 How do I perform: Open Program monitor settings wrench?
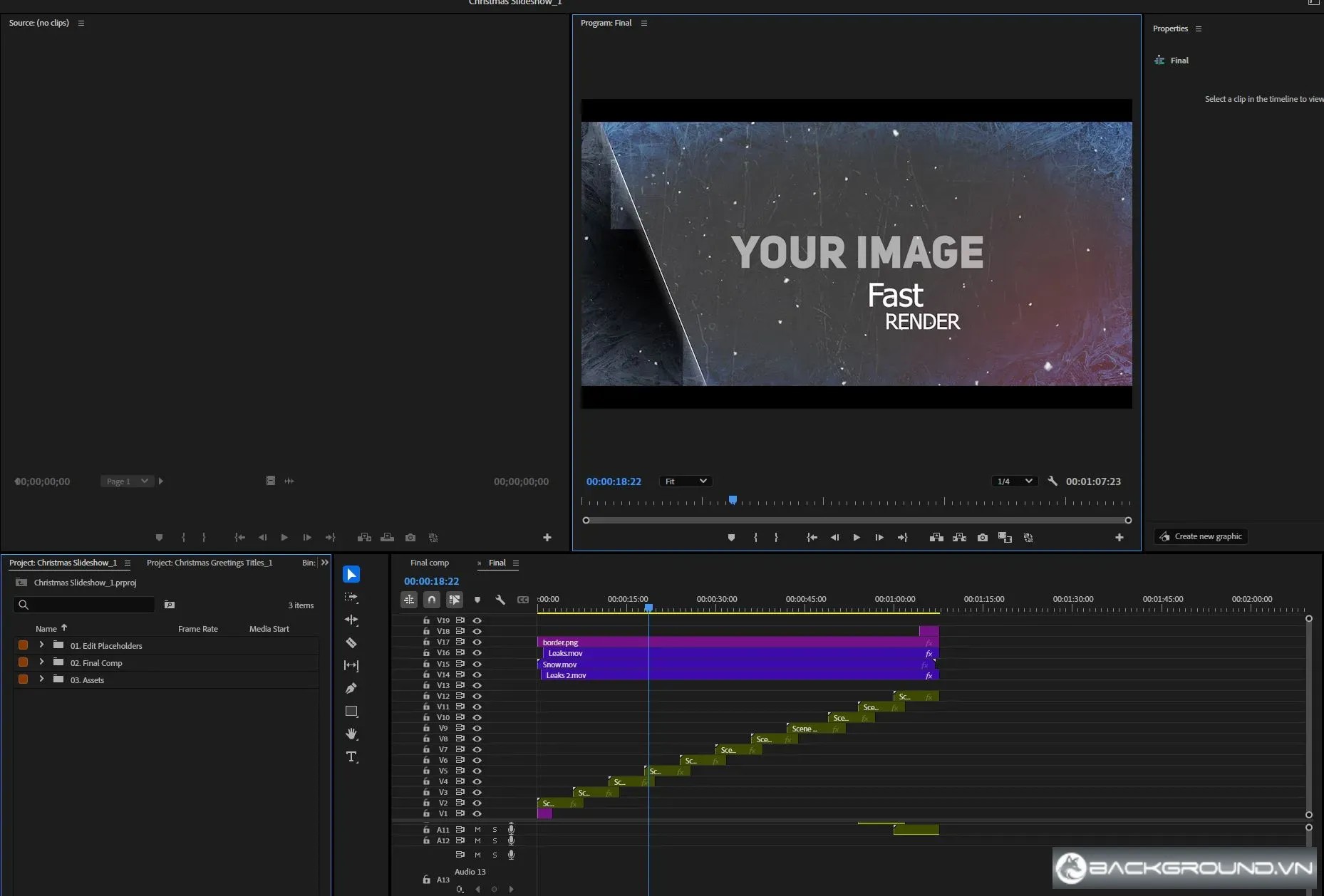pyautogui.click(x=1053, y=481)
